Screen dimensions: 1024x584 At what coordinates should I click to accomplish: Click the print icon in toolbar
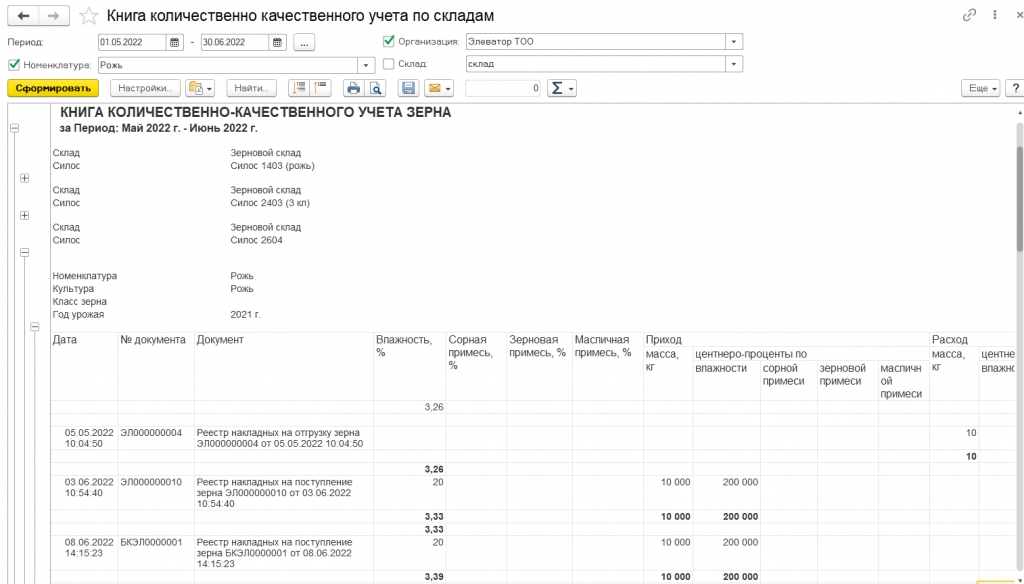[x=352, y=88]
